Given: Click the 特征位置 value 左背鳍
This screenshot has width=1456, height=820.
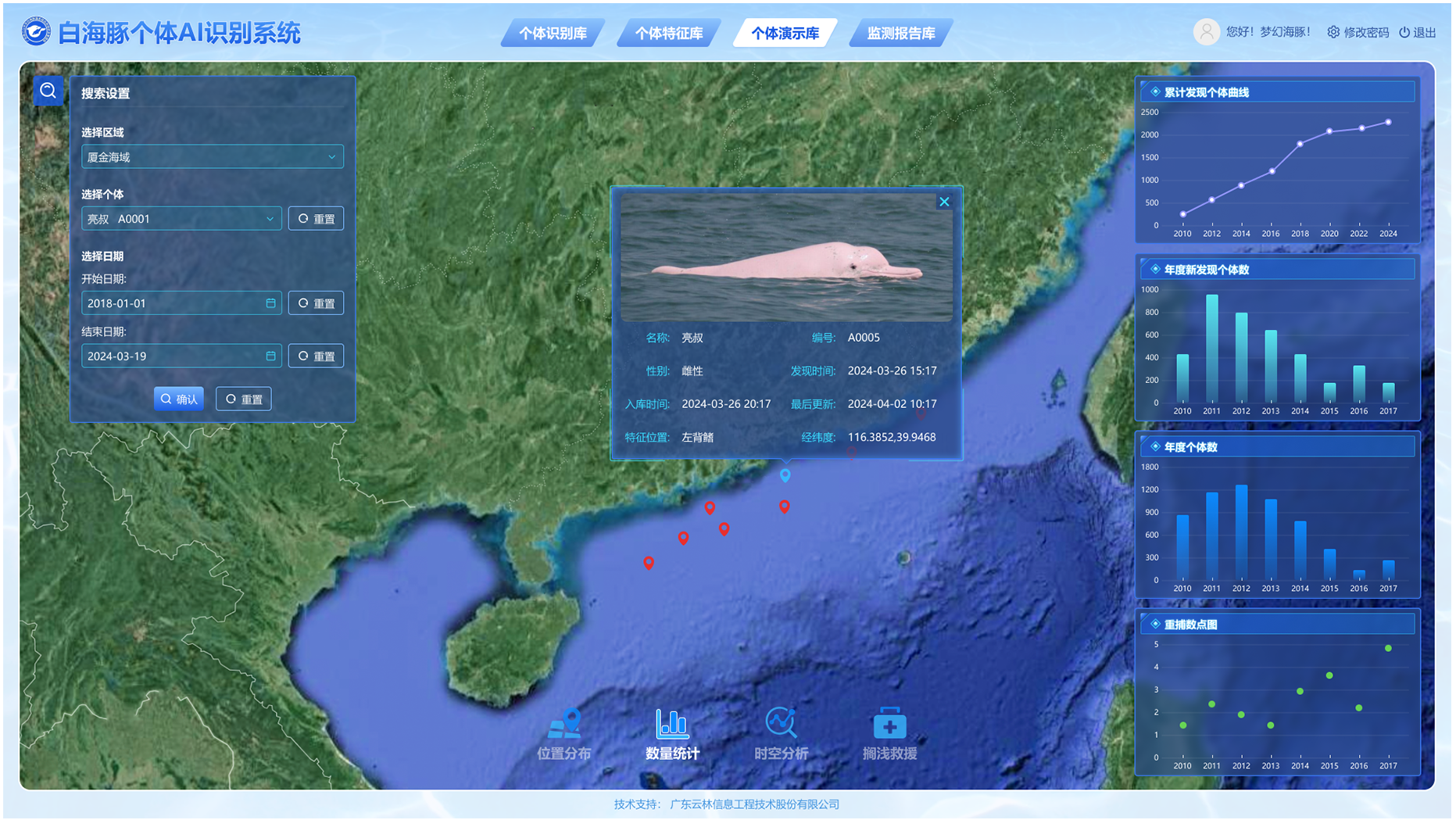Looking at the screenshot, I should [698, 438].
